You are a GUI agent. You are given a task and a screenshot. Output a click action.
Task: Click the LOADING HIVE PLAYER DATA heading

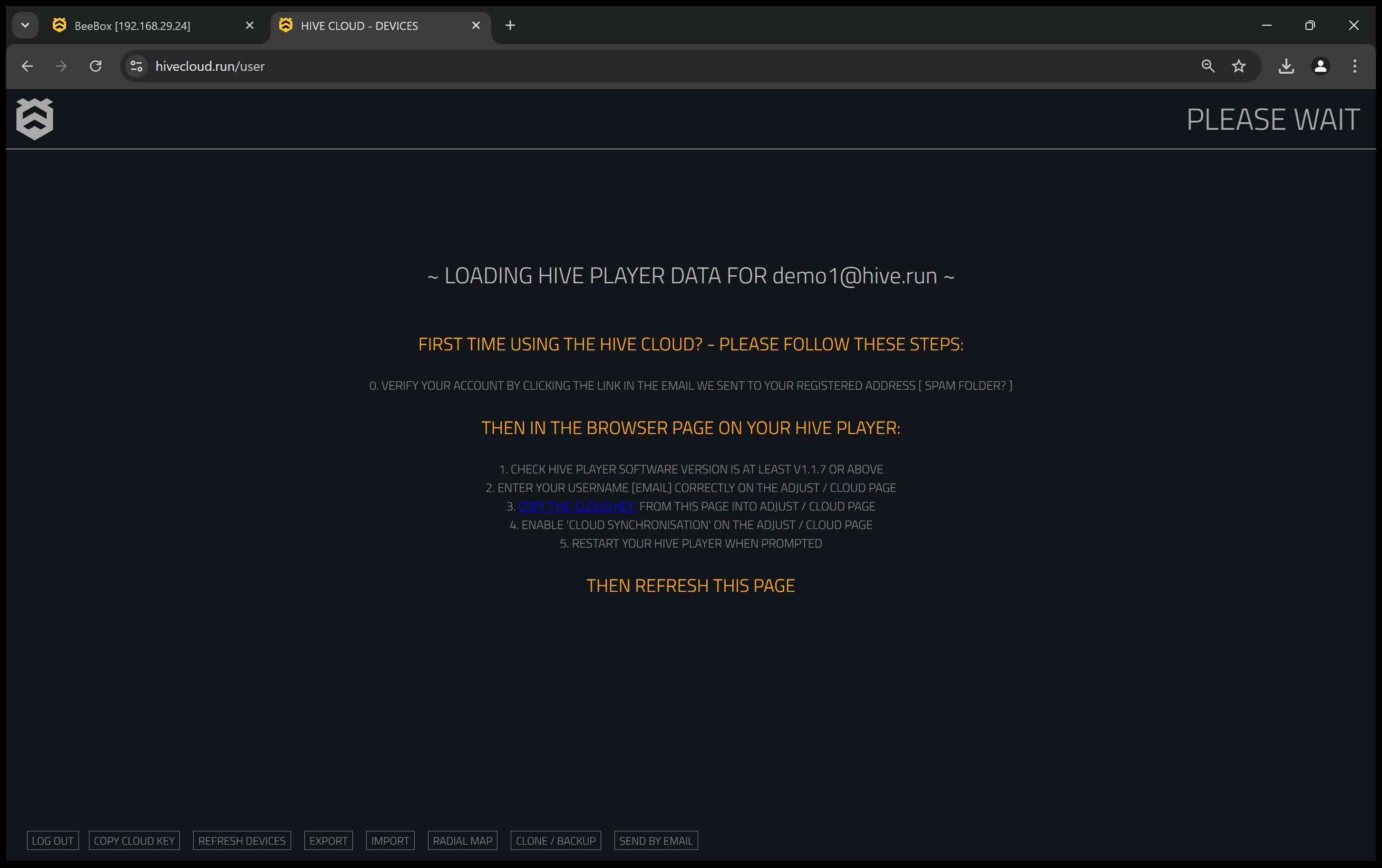[x=691, y=276]
